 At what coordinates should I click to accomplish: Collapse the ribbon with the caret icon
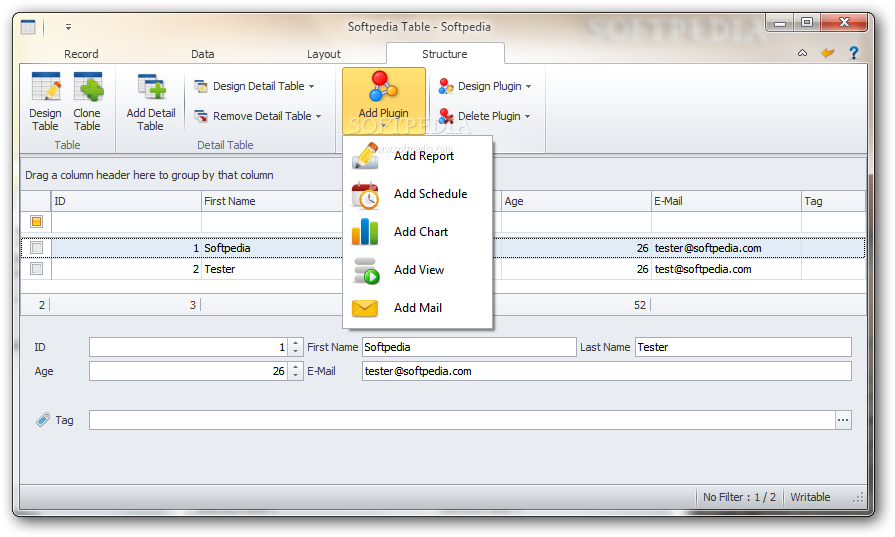803,53
